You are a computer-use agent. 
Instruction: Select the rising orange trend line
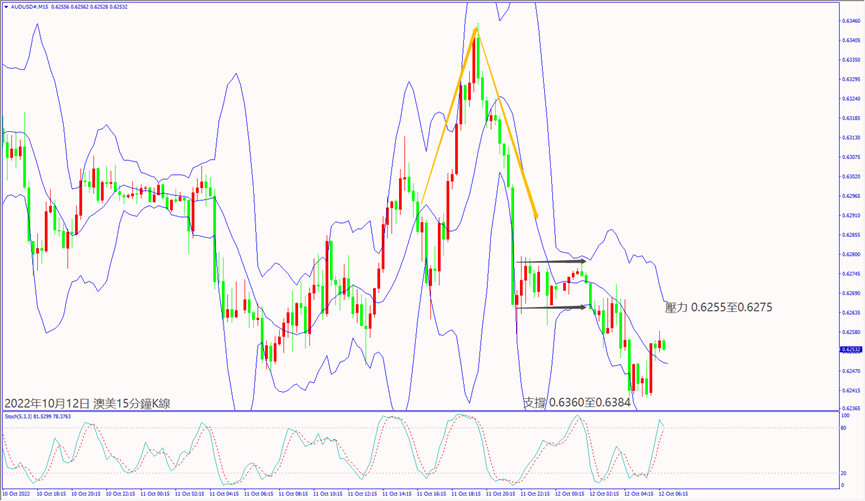(445, 119)
